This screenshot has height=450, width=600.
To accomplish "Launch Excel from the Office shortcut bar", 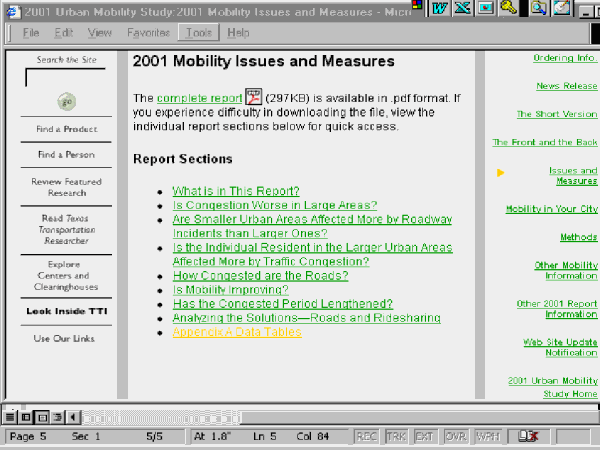I will (462, 9).
